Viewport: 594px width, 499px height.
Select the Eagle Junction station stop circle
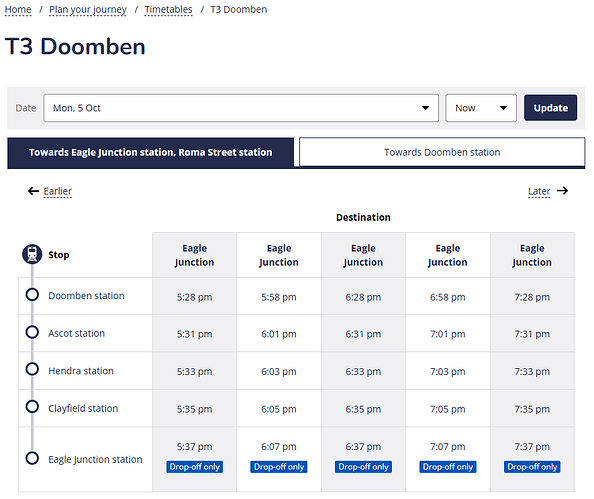tap(32, 458)
